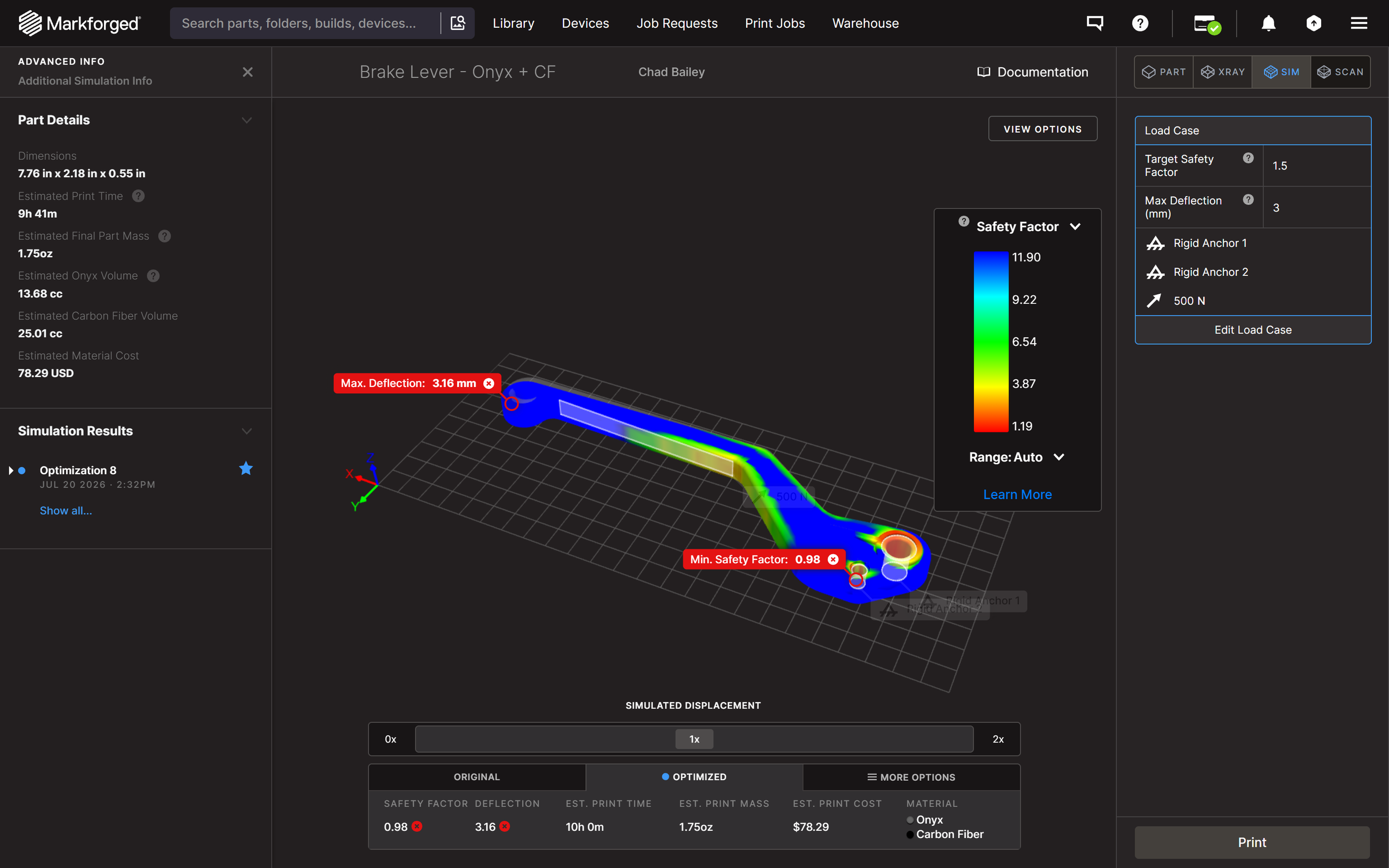Dismiss the Min. Safety Factor label
The image size is (1389, 868).
pos(833,559)
